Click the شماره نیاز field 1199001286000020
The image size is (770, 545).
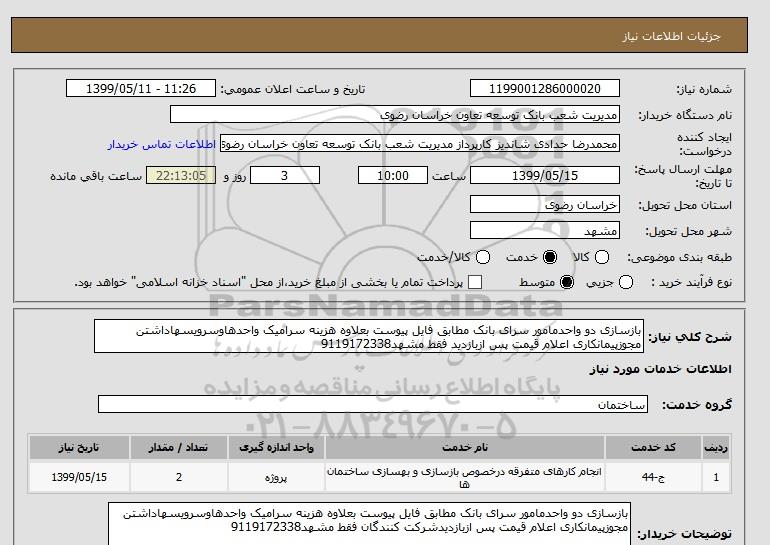(x=545, y=89)
